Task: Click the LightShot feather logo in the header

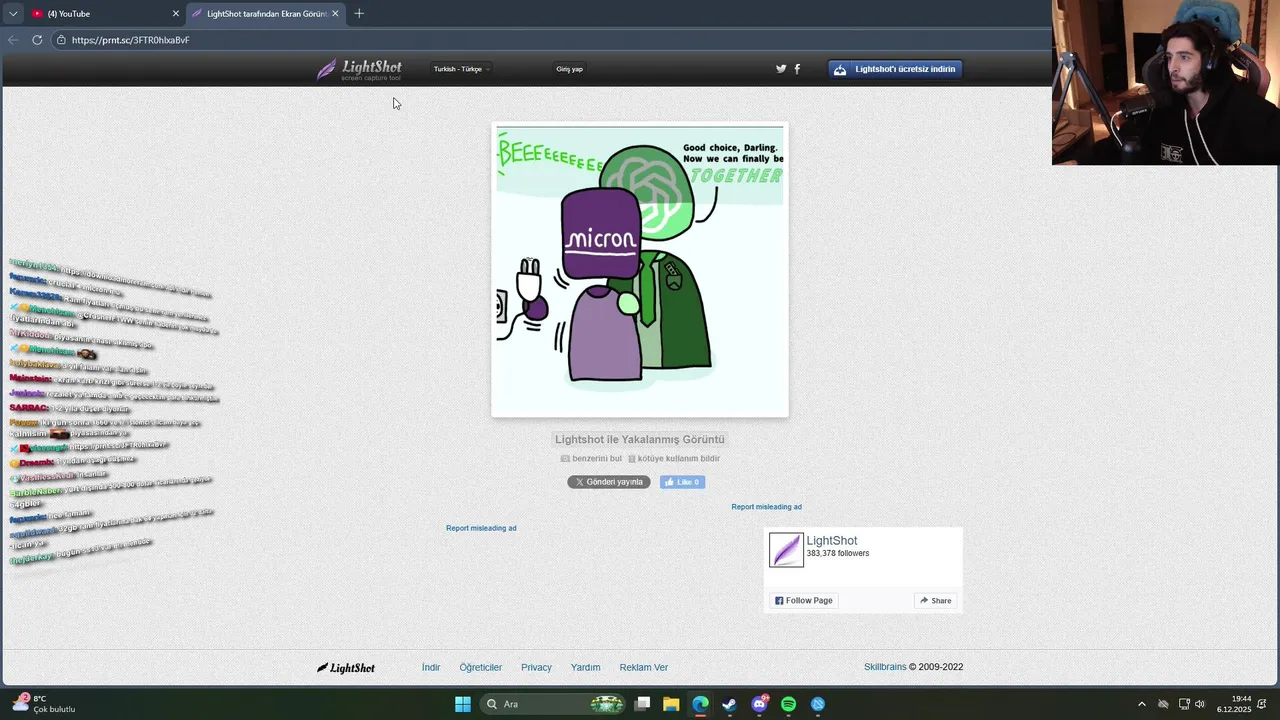Action: (359, 69)
